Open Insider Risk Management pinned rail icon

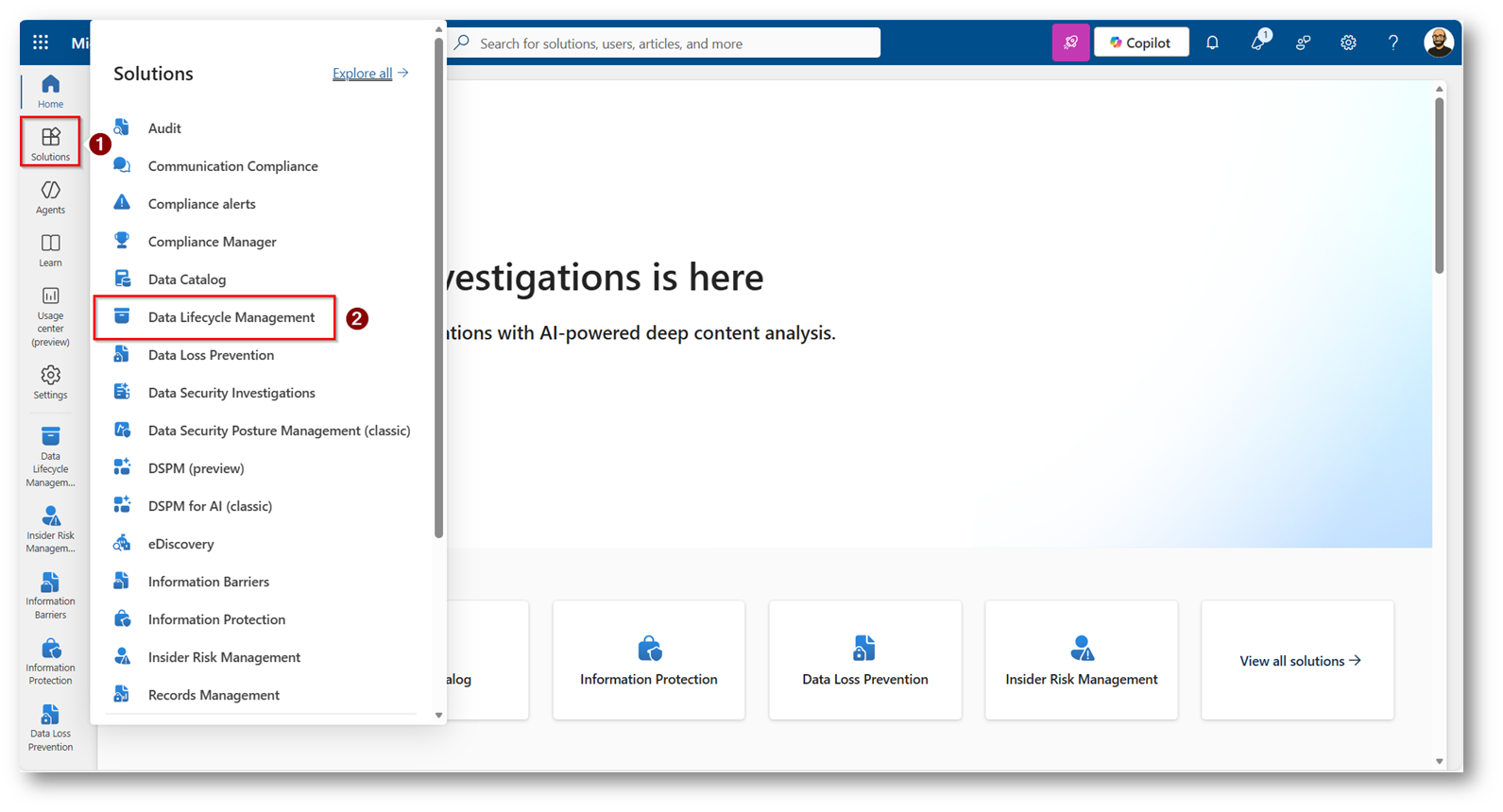coord(50,529)
